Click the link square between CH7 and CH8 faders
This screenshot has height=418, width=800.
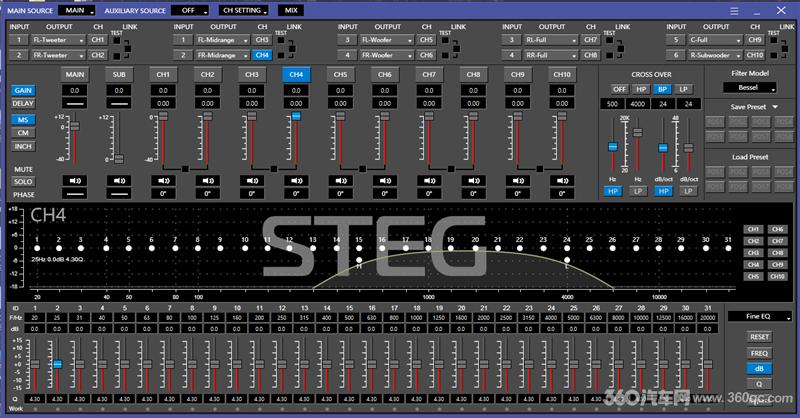[x=451, y=169]
